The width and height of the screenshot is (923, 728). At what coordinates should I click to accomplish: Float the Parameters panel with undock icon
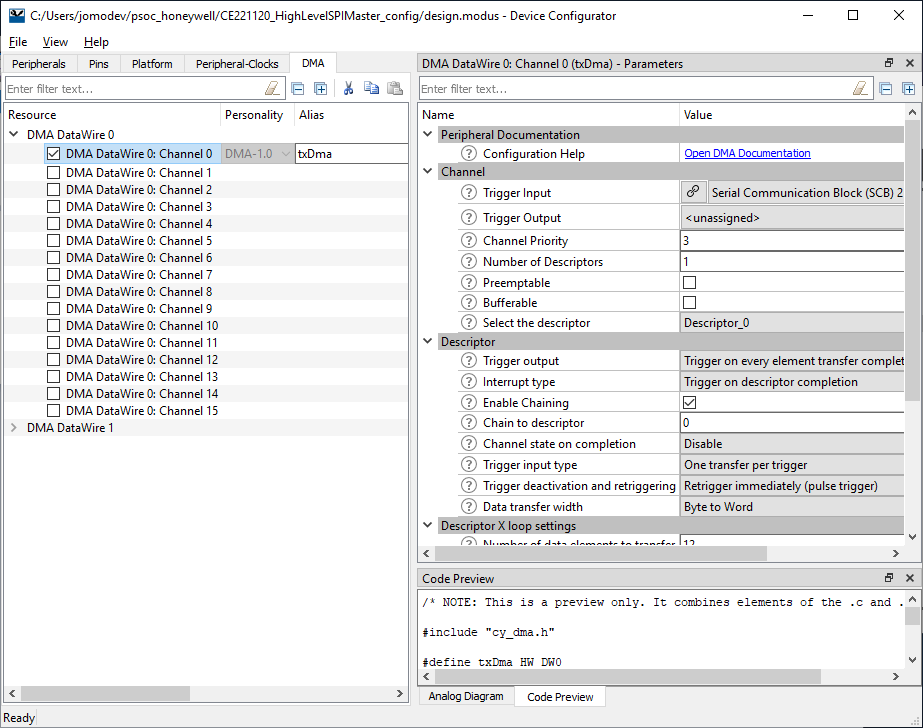[889, 63]
